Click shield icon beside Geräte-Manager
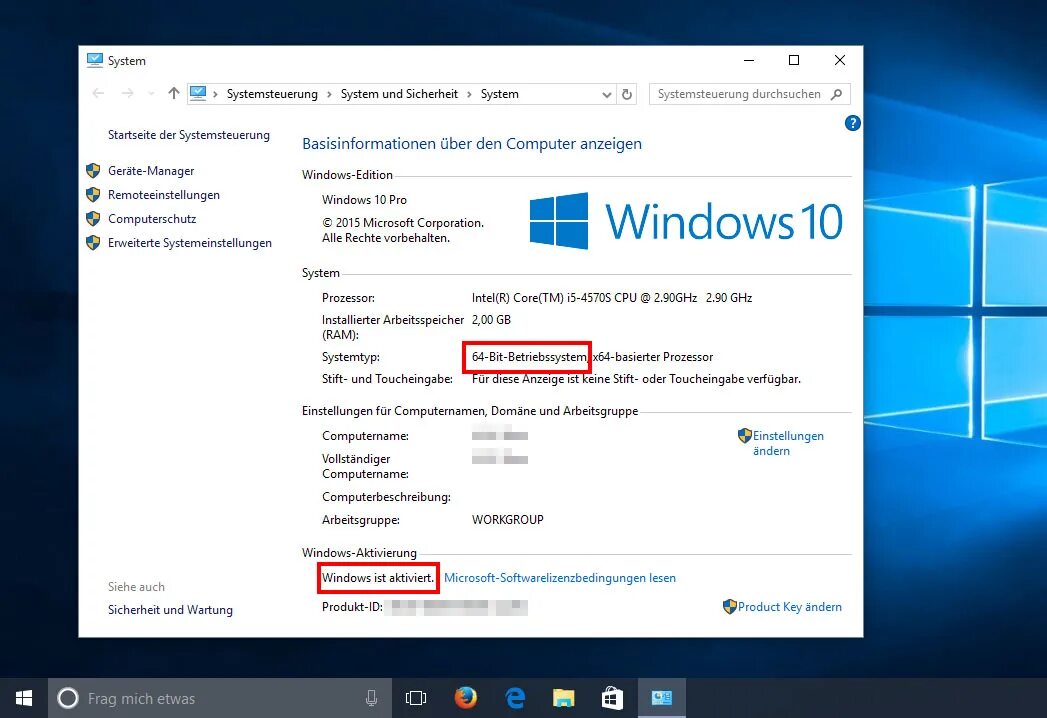Image resolution: width=1047 pixels, height=718 pixels. tap(93, 171)
